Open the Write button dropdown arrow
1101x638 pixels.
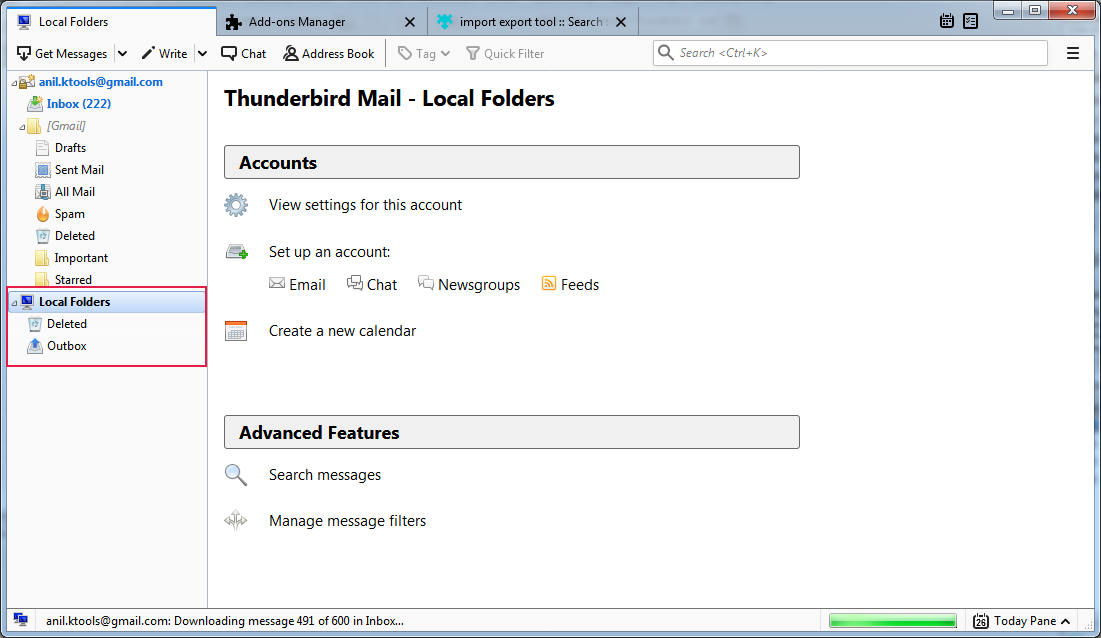pyautogui.click(x=202, y=53)
